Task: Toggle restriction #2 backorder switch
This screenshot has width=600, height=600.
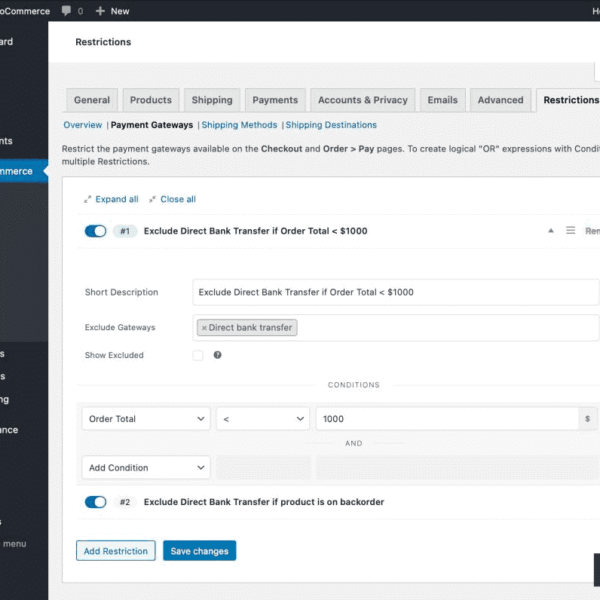Action: (96, 502)
